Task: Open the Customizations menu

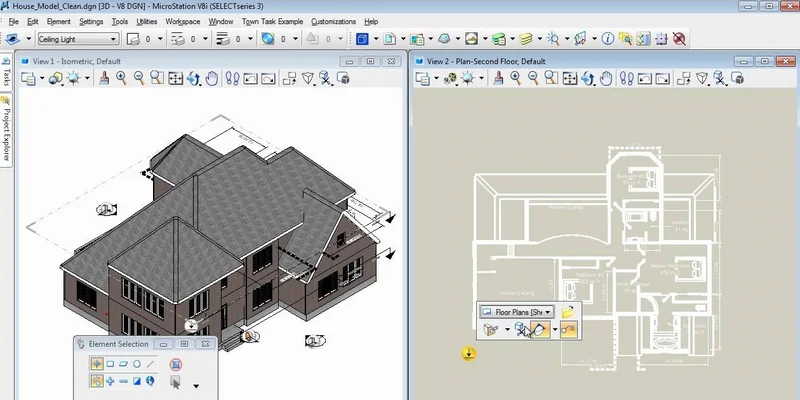Action: point(334,21)
